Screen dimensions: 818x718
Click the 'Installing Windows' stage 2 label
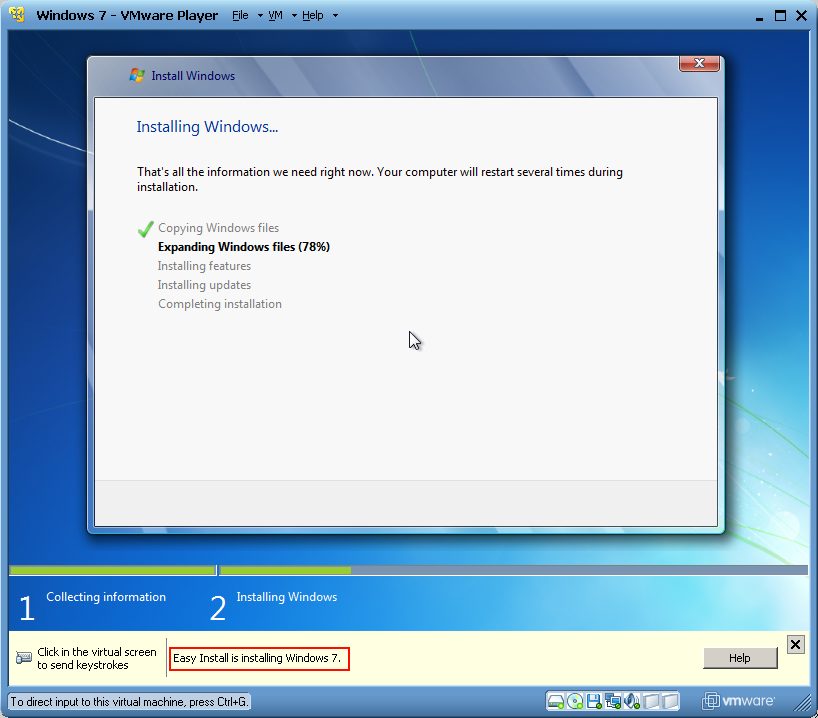pos(286,597)
